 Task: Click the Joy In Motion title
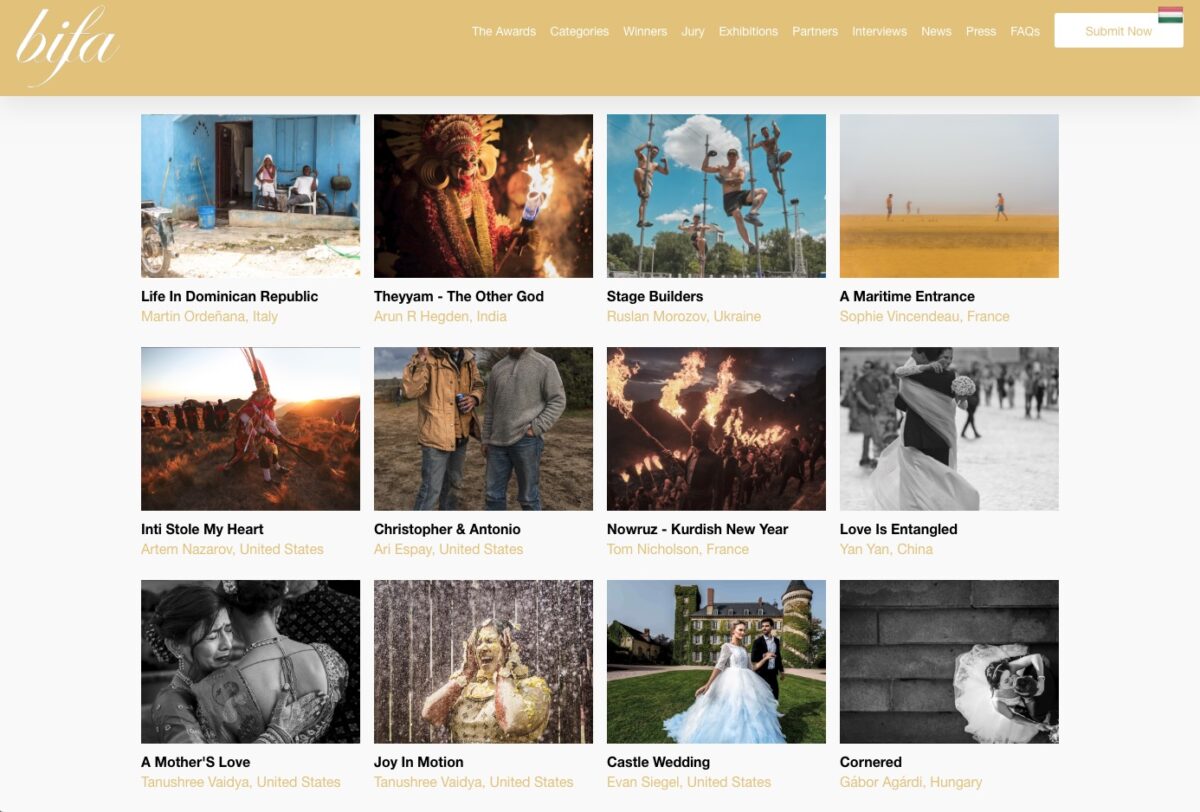(419, 762)
